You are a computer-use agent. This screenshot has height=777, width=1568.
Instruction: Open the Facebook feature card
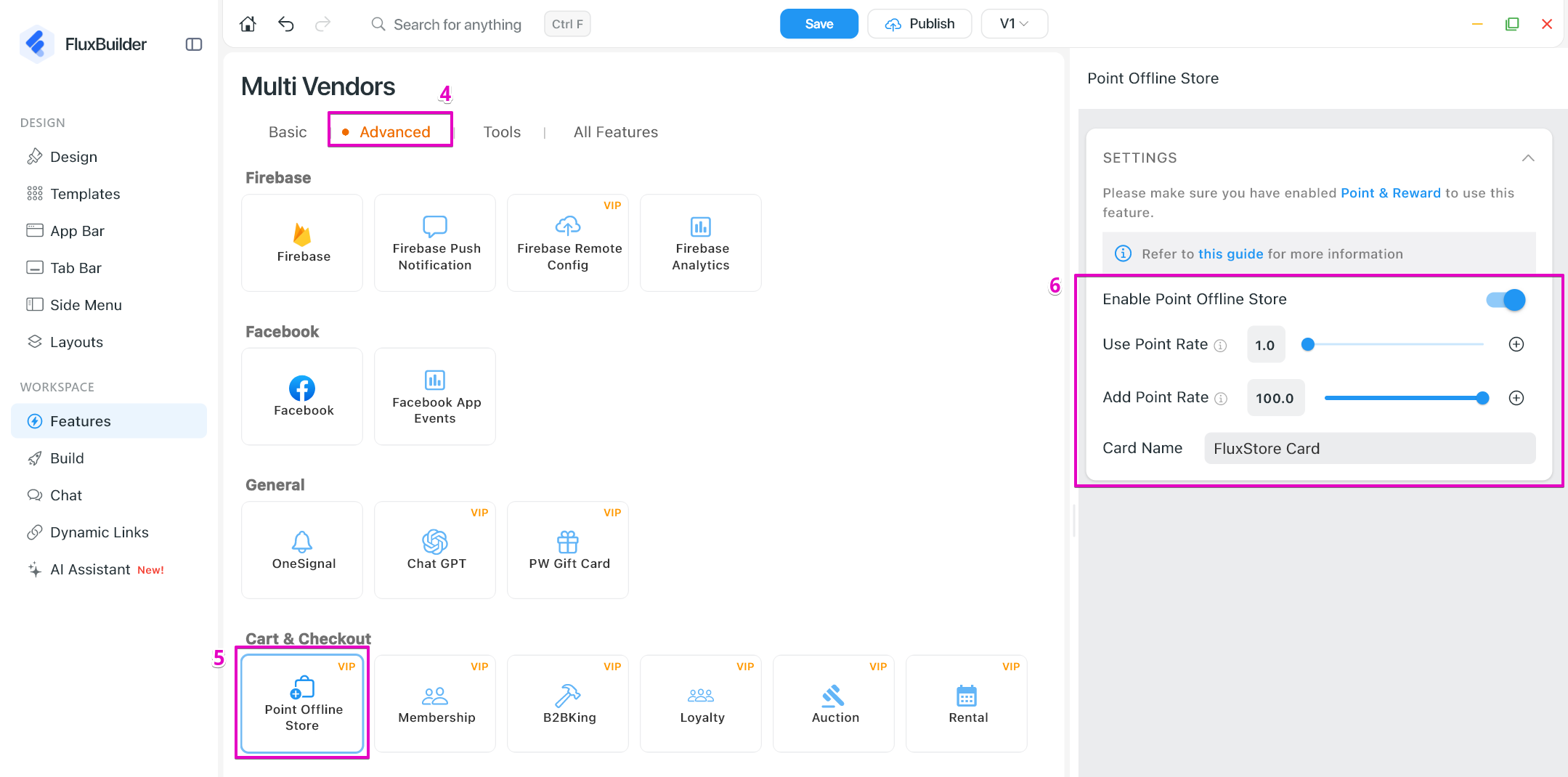302,396
